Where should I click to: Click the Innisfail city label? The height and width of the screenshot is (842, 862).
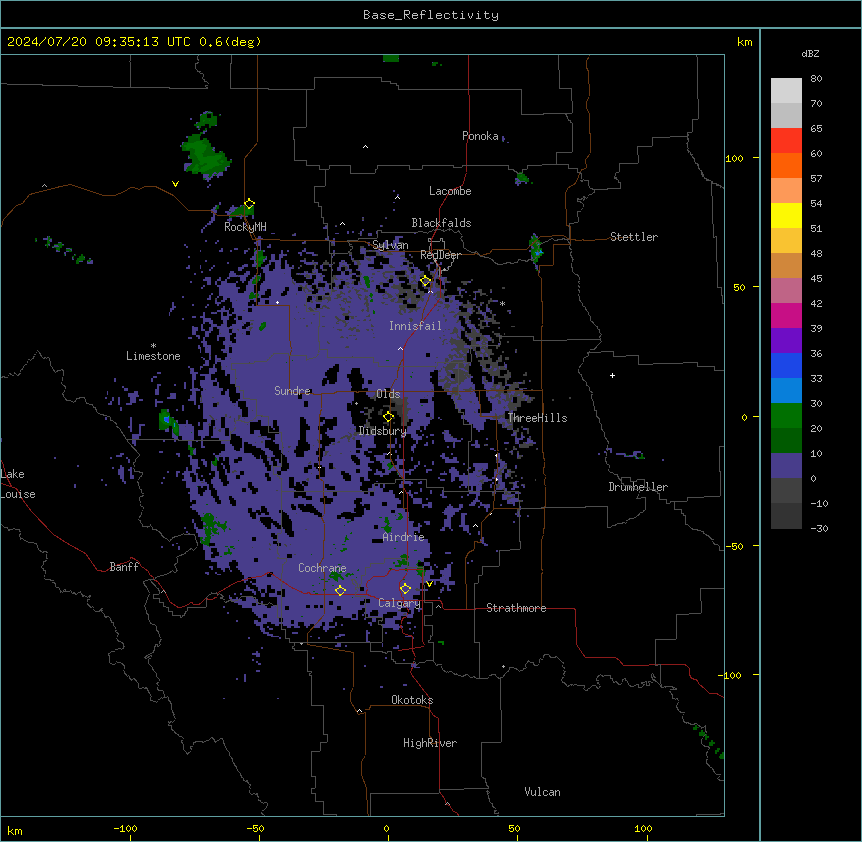pyautogui.click(x=415, y=326)
